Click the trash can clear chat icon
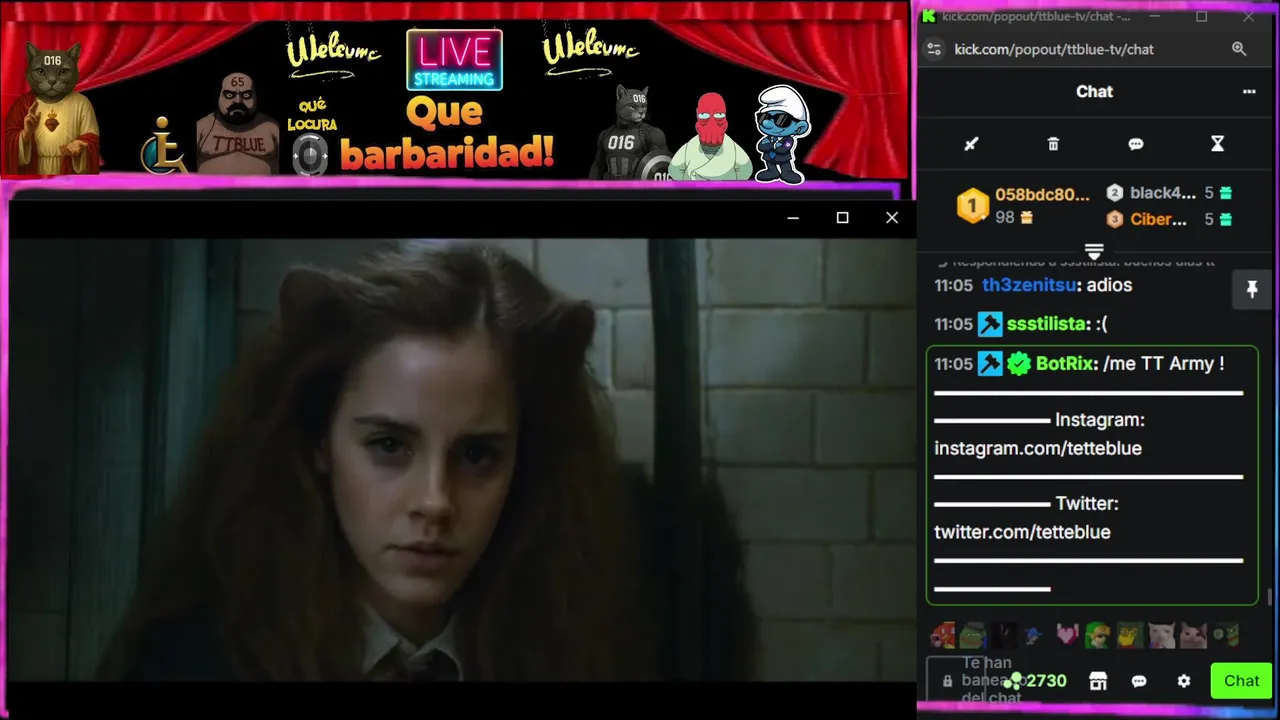 pyautogui.click(x=1053, y=144)
